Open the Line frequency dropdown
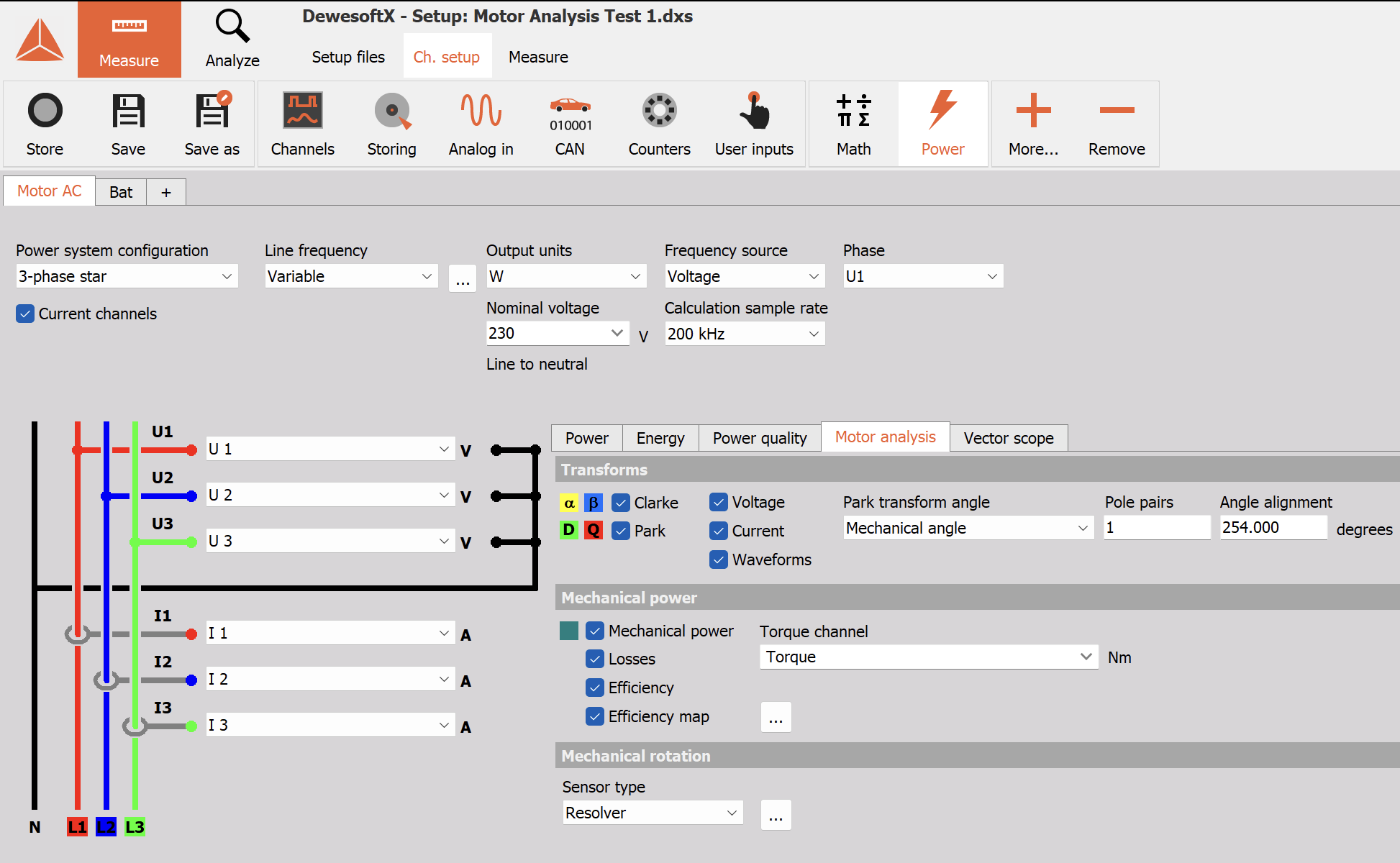This screenshot has width=1400, height=863. [351, 276]
